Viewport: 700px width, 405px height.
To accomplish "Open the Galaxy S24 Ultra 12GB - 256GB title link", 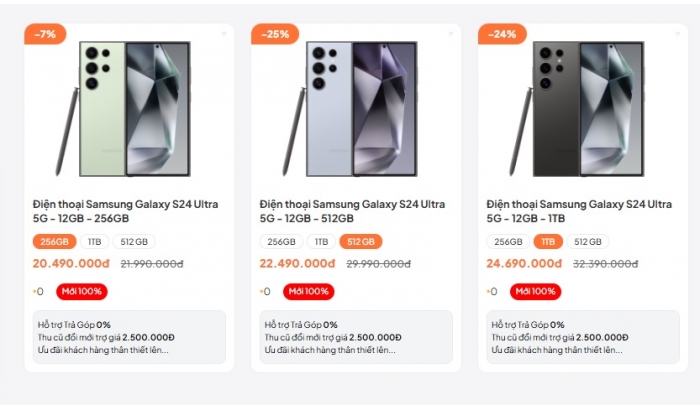I will click(125, 211).
